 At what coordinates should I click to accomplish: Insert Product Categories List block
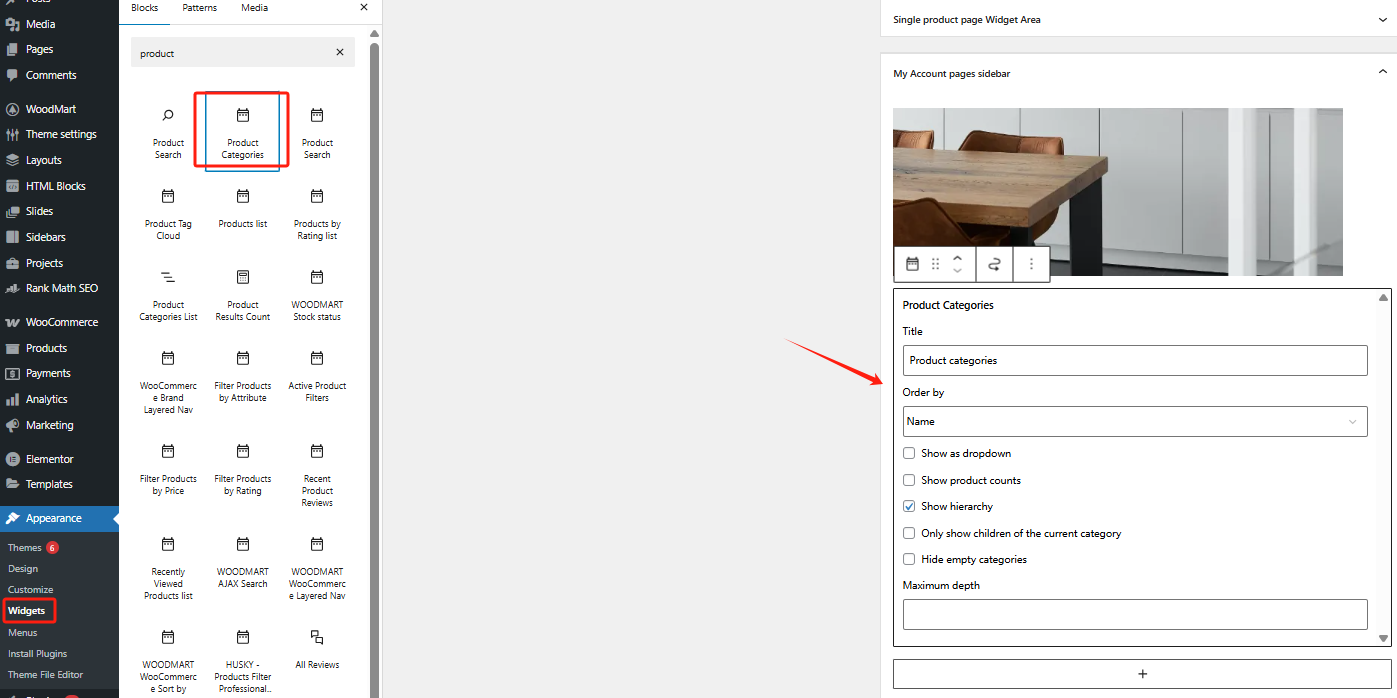point(168,295)
